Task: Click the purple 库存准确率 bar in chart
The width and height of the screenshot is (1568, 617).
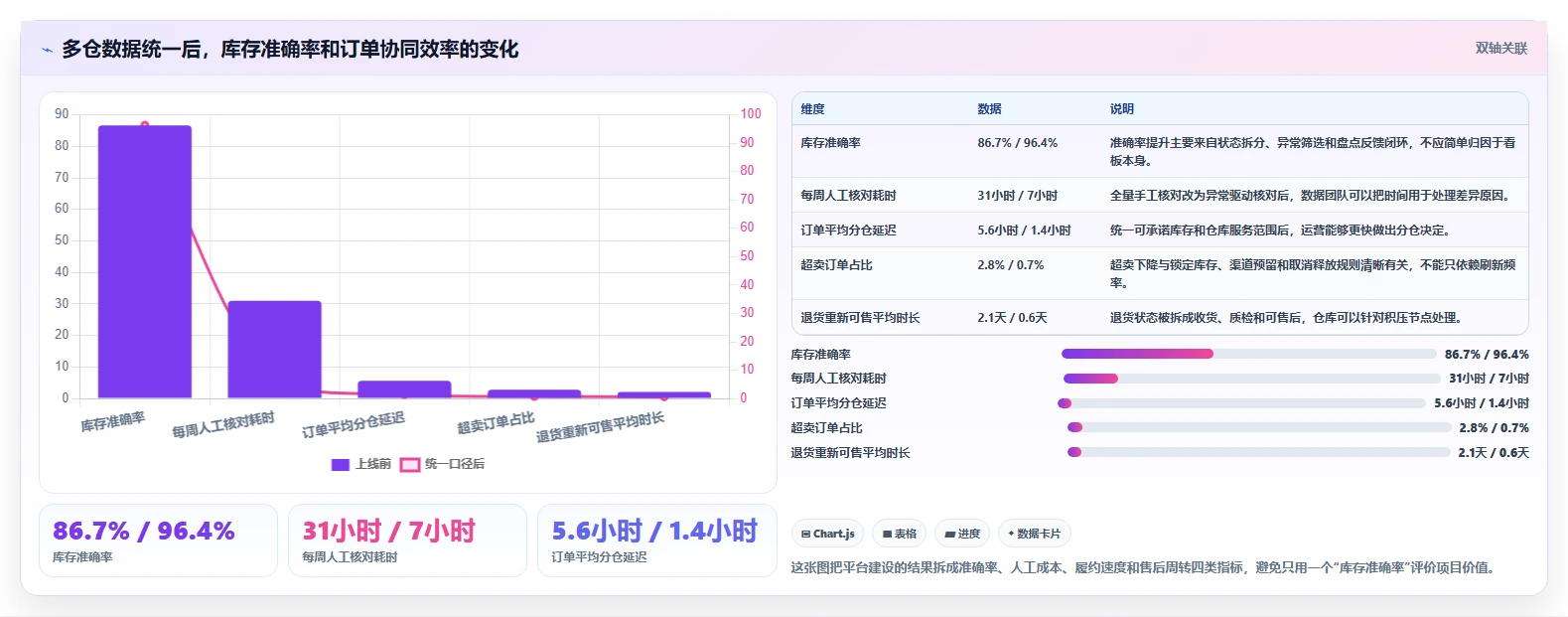Action: [145, 261]
